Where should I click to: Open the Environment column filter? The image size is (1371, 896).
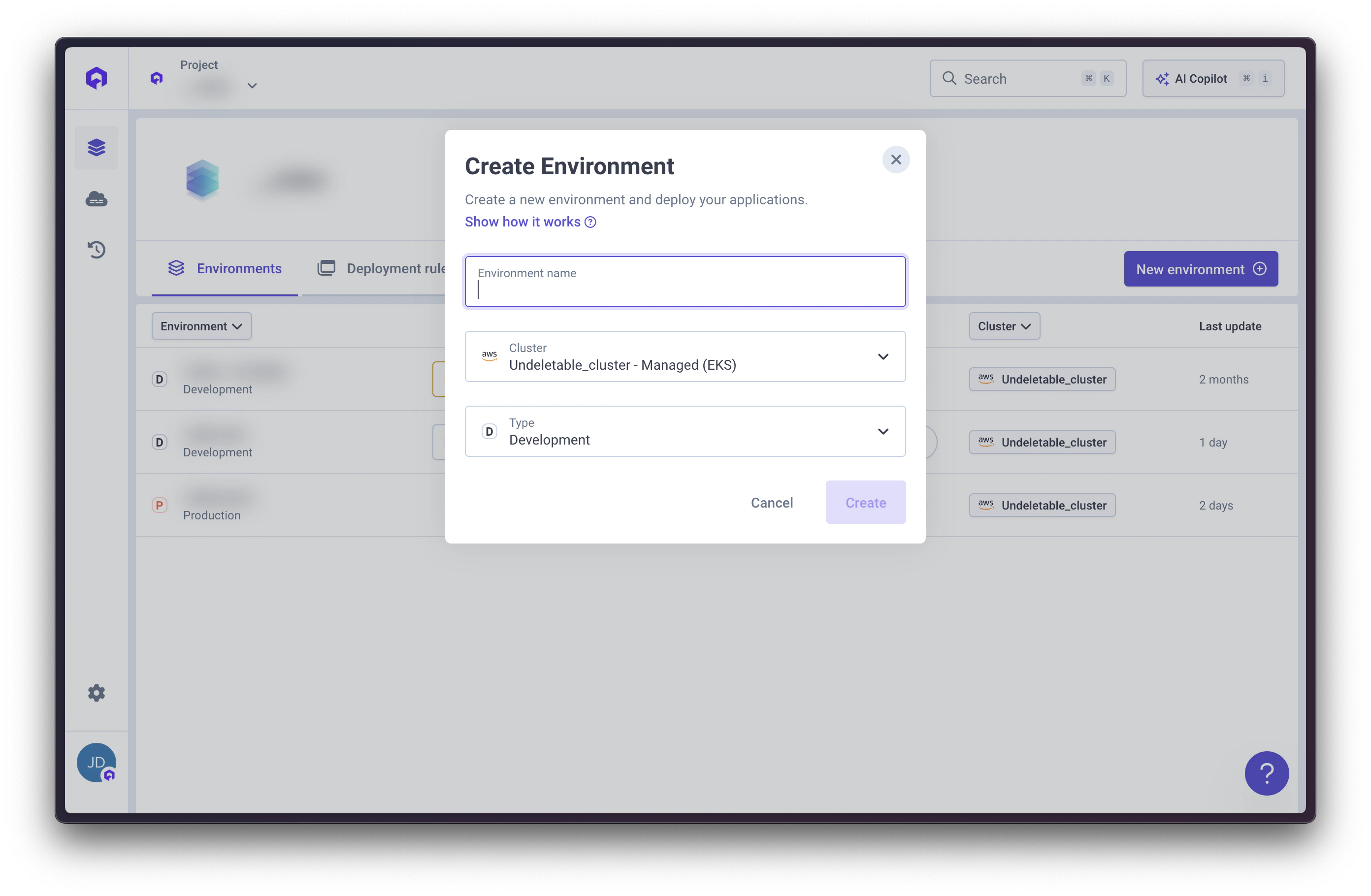[201, 325]
